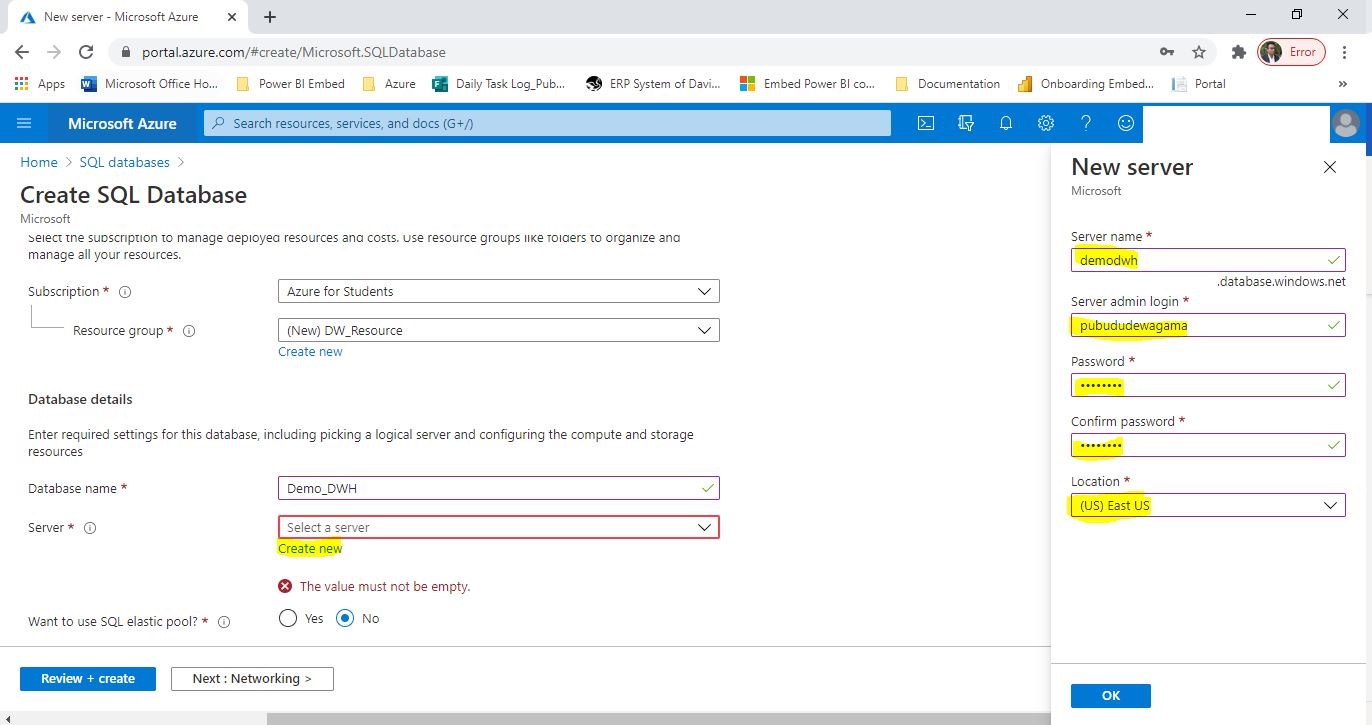Open the Subscription dropdown

pyautogui.click(x=498, y=291)
